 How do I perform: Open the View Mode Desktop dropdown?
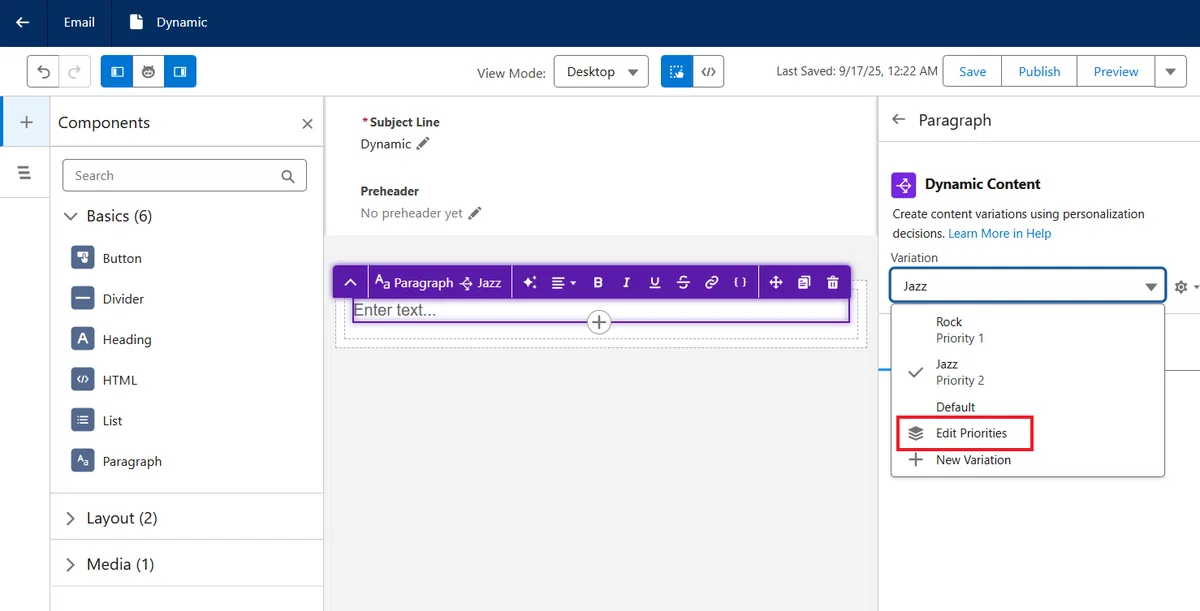pyautogui.click(x=601, y=72)
